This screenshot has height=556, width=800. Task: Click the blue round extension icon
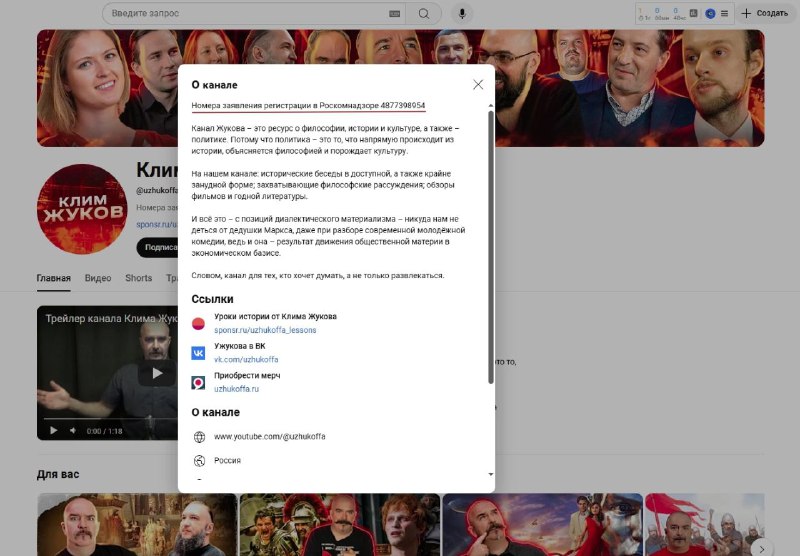click(710, 14)
